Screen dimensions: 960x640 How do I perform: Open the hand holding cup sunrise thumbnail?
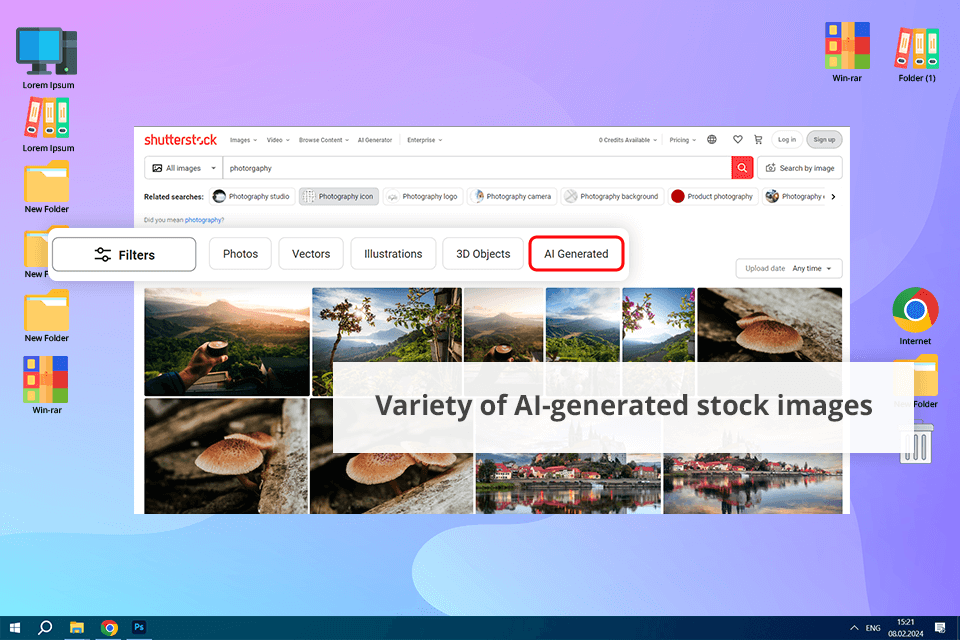[x=227, y=342]
